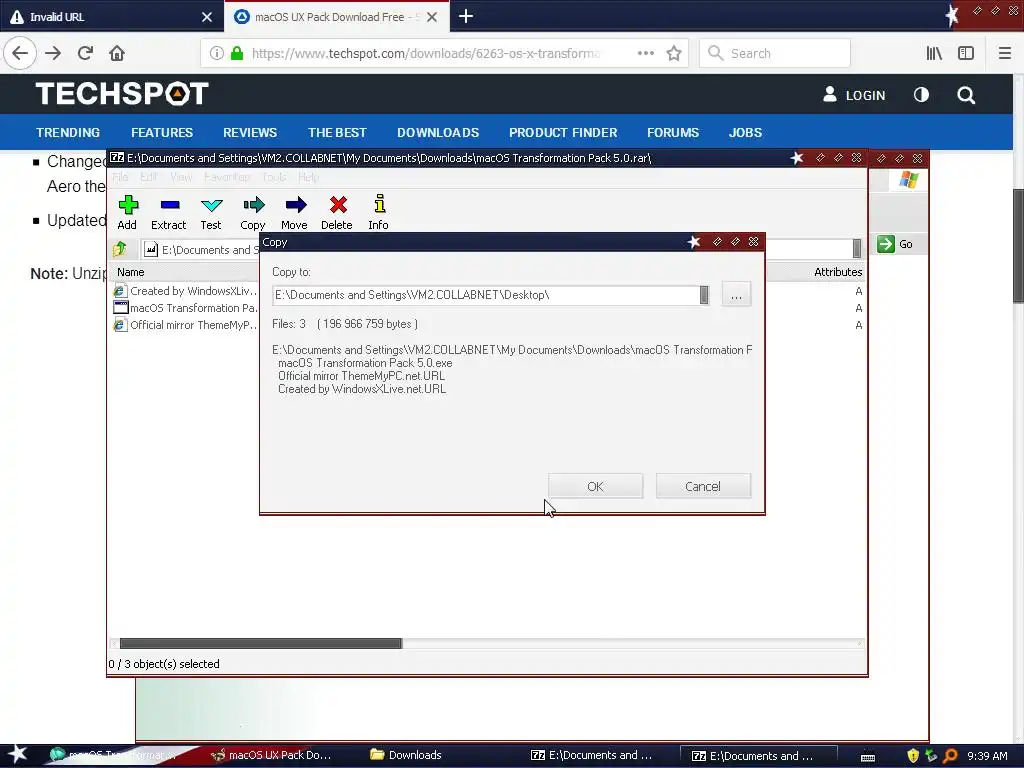Screen dimensions: 1024x768
Task: Click the Add icon in 7-Zip toolbar
Action: (127, 212)
